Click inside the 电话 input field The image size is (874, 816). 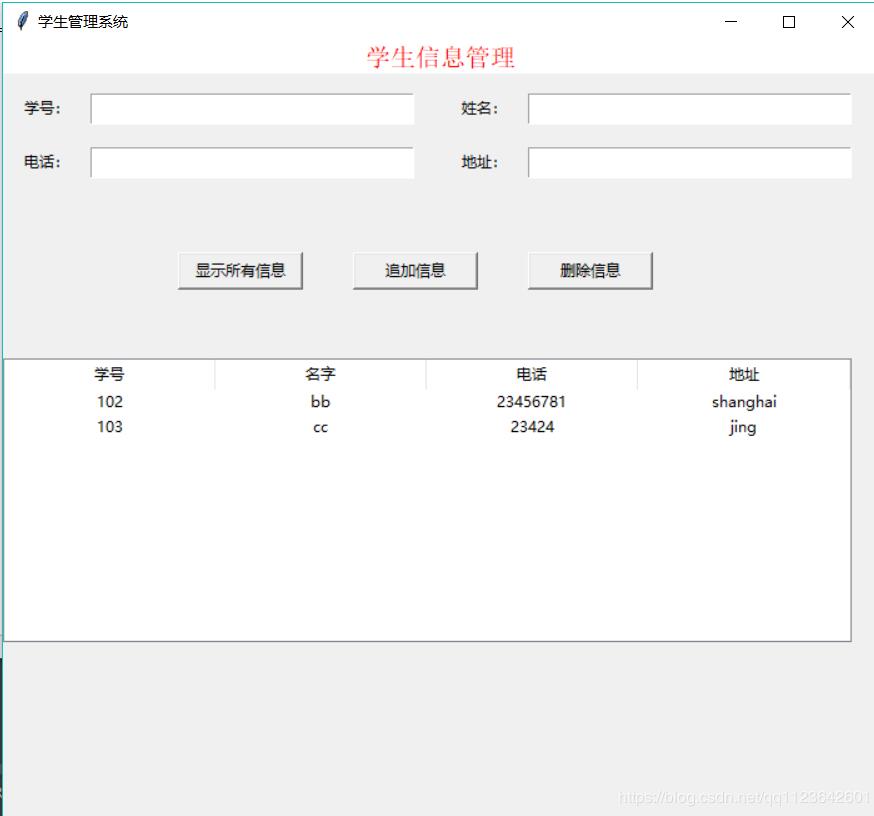(x=251, y=162)
